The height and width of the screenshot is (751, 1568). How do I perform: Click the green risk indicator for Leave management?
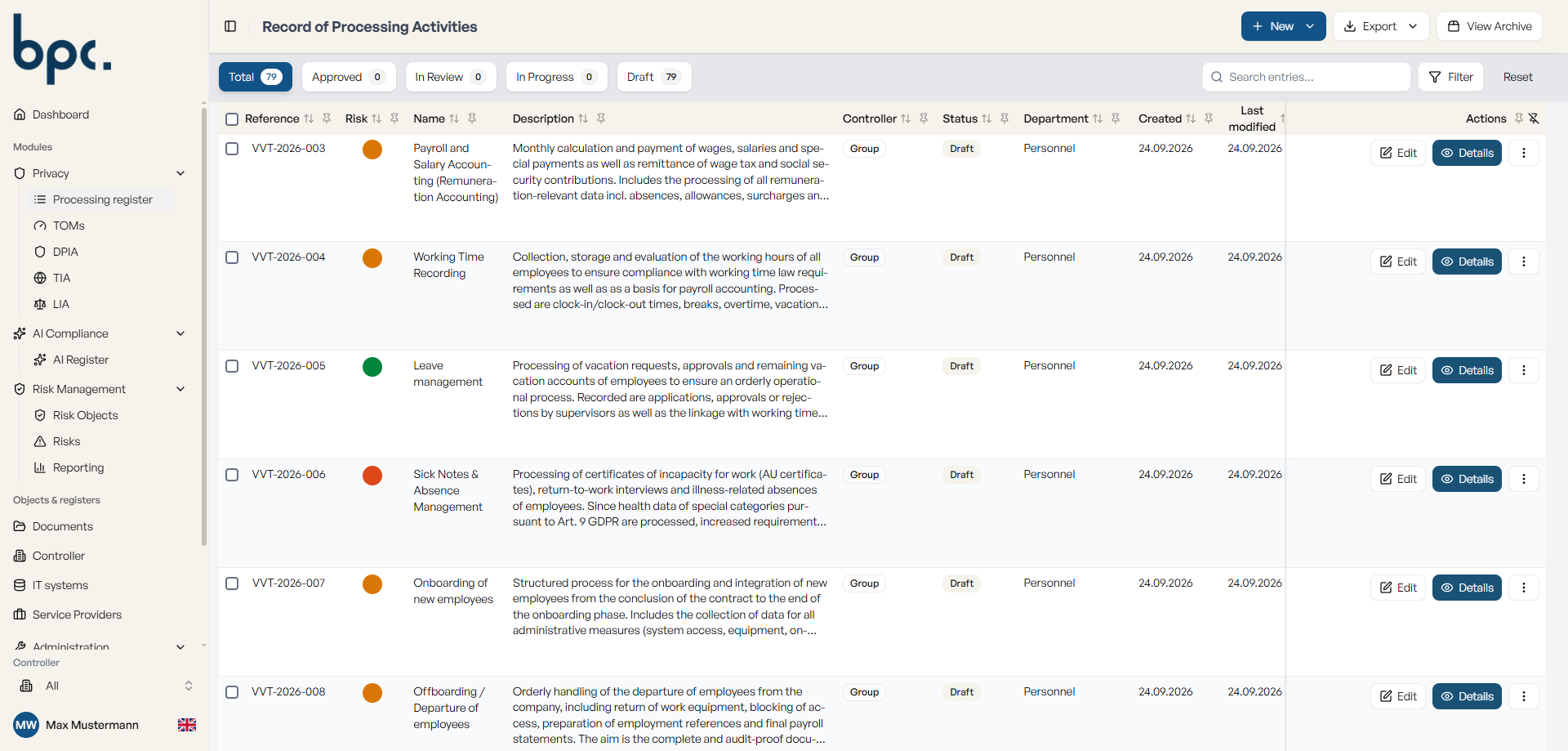tap(372, 367)
